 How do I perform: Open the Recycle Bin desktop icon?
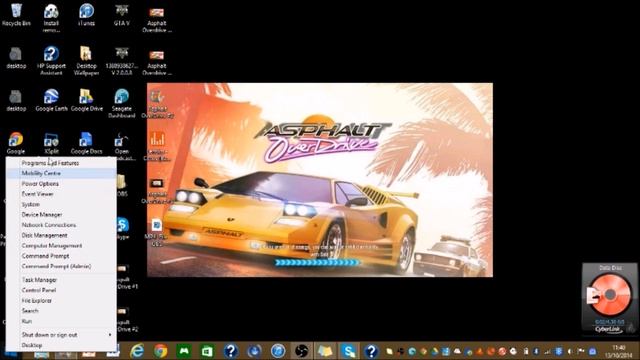16,15
